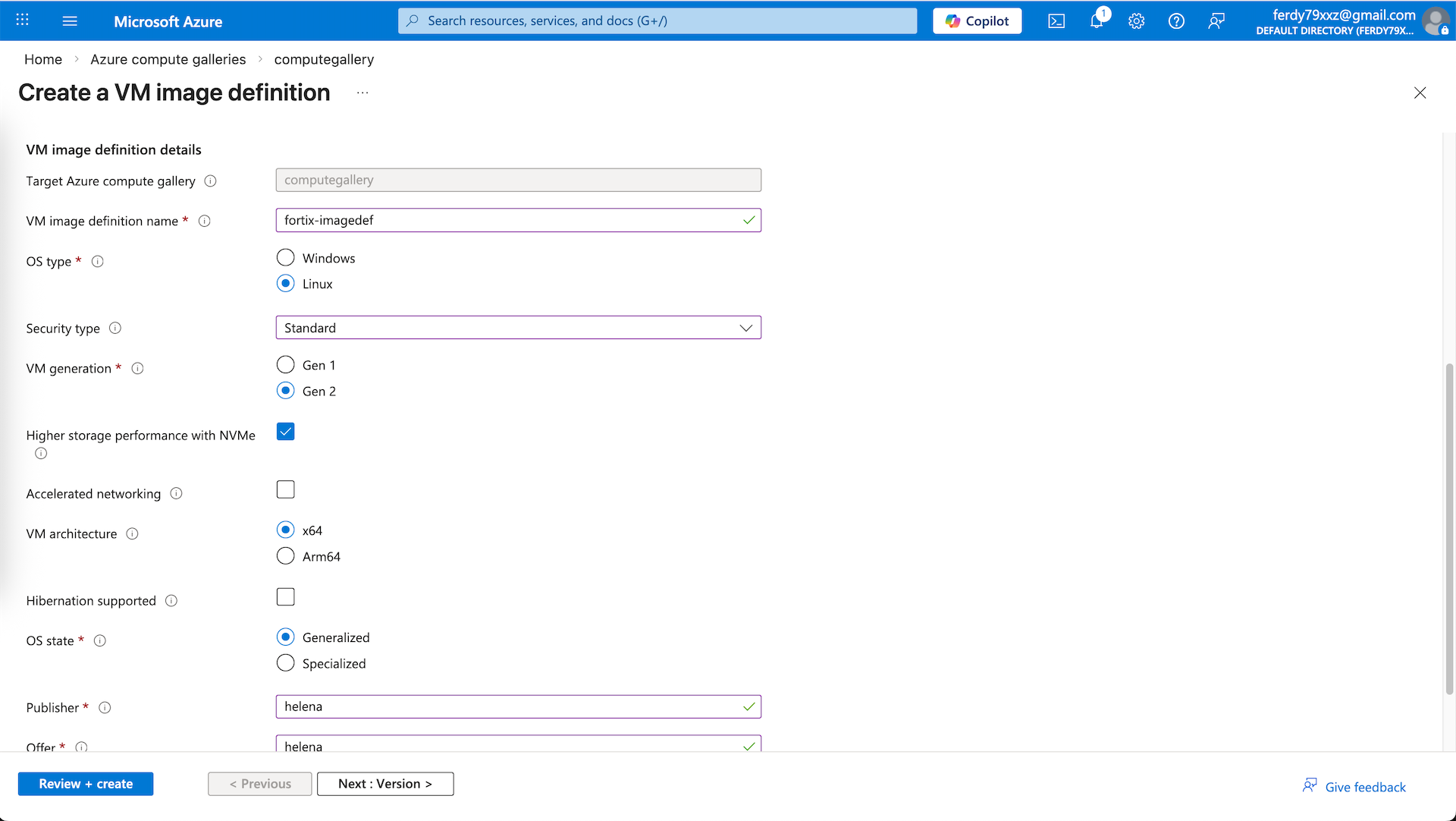This screenshot has height=821, width=1456.
Task: Uncheck Higher storage performance with NVMe
Action: tap(285, 432)
